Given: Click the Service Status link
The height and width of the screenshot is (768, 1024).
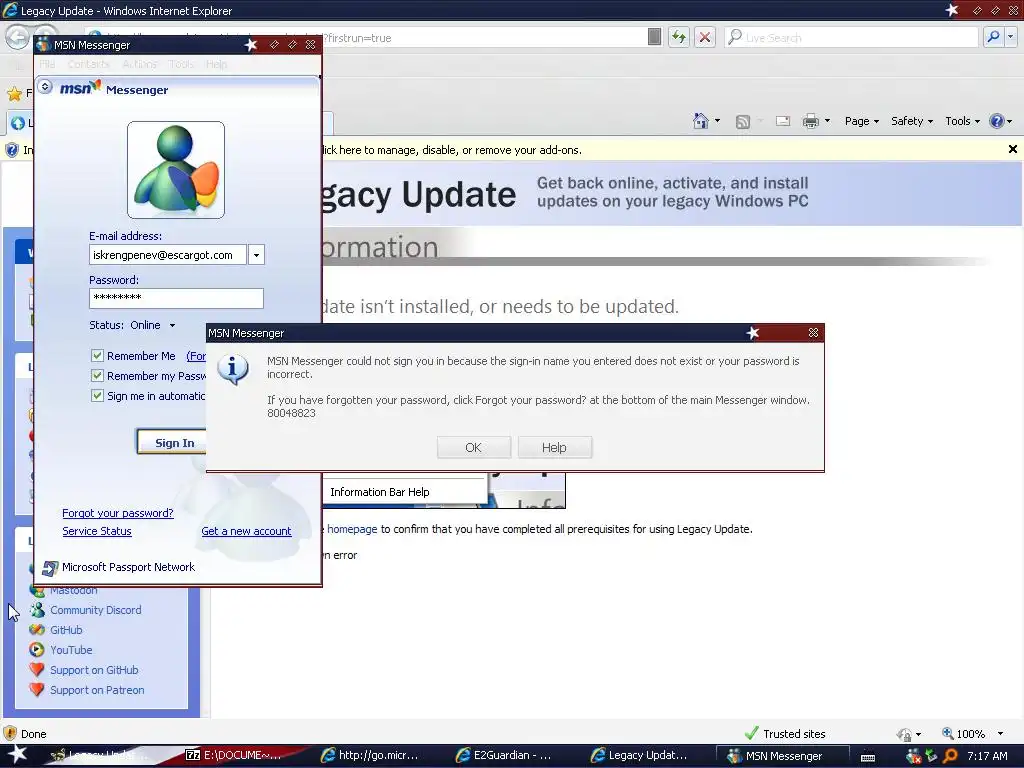Looking at the screenshot, I should (97, 532).
